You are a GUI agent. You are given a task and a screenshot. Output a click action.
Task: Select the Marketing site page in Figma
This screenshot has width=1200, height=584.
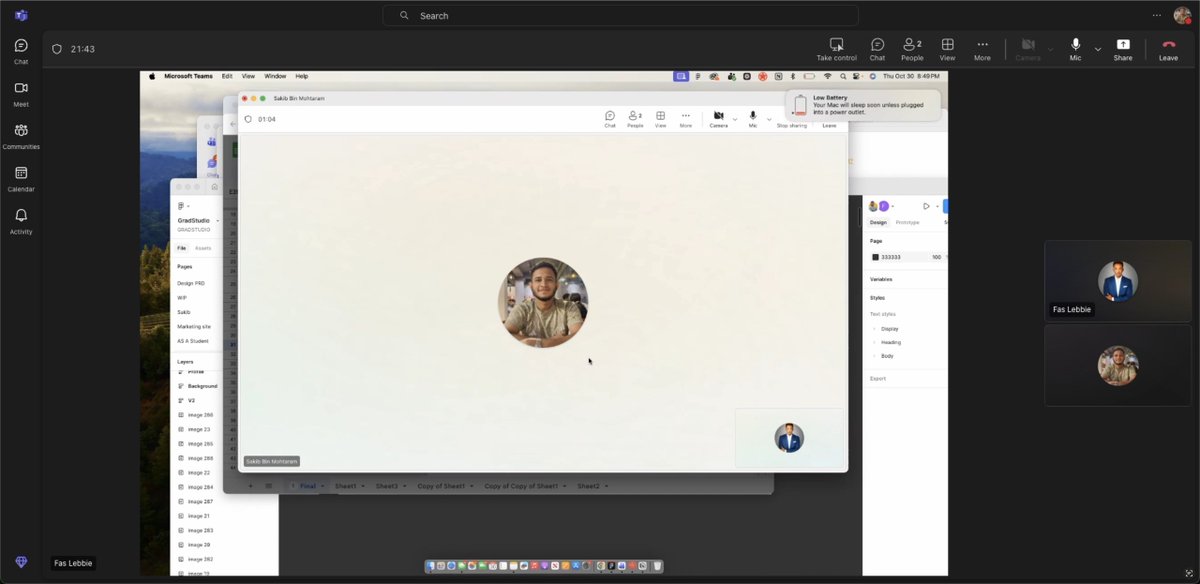pos(194,326)
